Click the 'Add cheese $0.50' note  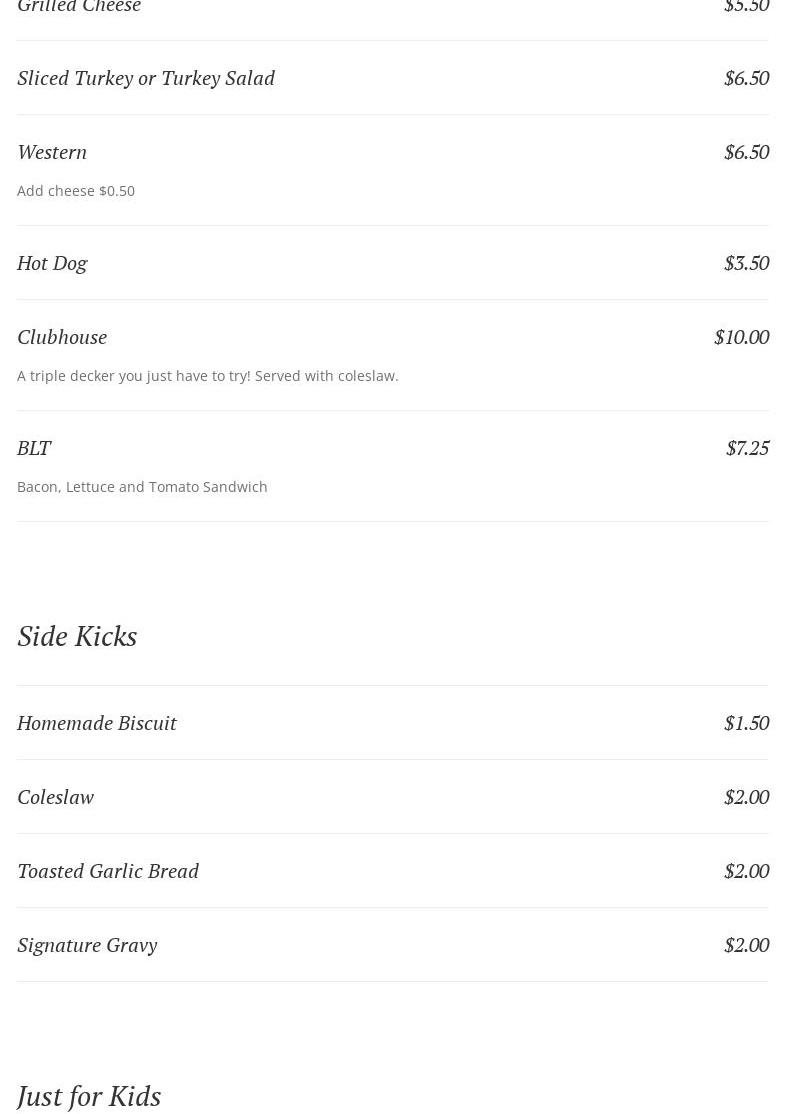[x=76, y=191]
